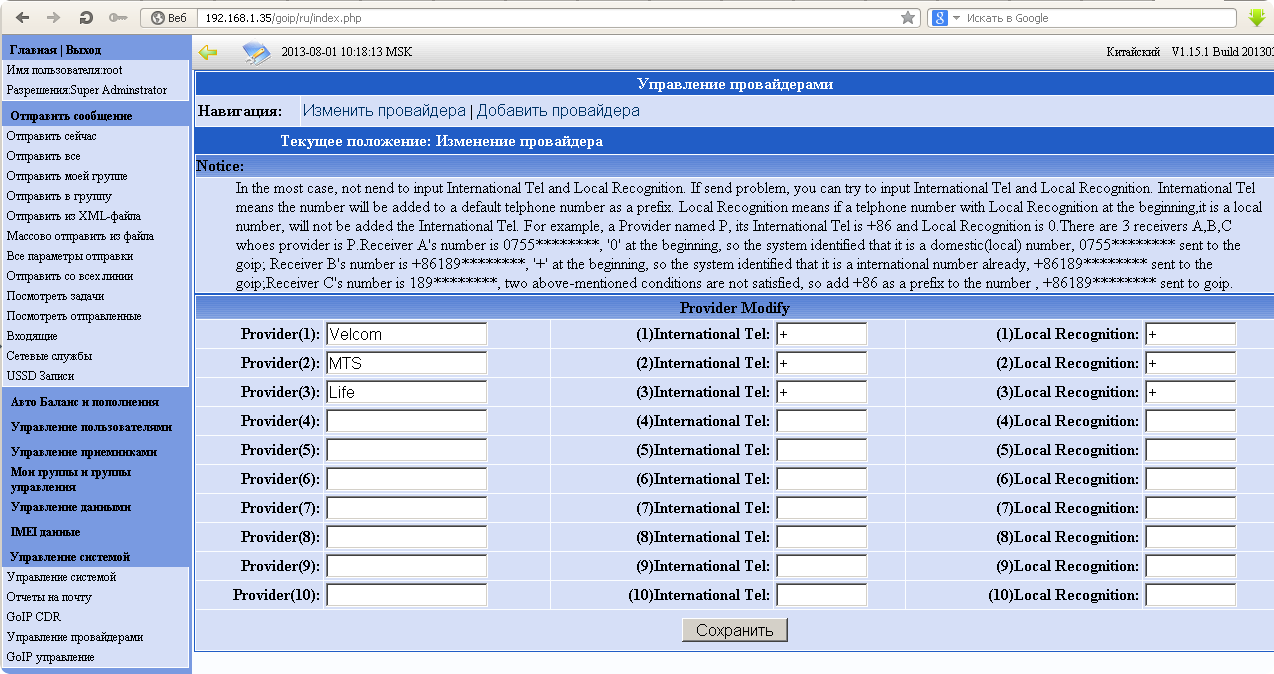This screenshot has width=1274, height=674.
Task: Click the (6)International Tel field
Action: (x=821, y=479)
